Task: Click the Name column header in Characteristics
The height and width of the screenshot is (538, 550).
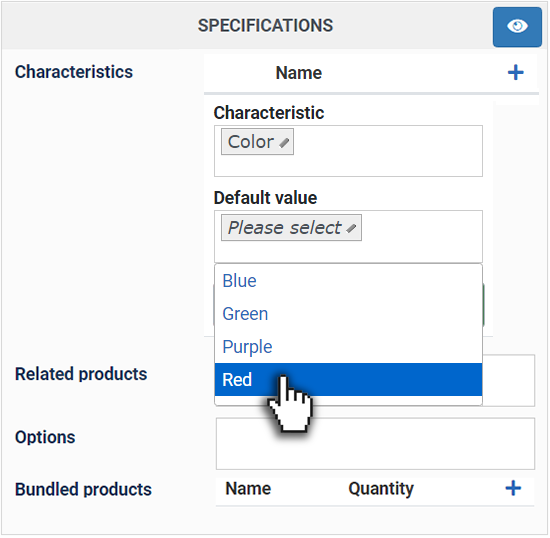Action: [x=299, y=73]
